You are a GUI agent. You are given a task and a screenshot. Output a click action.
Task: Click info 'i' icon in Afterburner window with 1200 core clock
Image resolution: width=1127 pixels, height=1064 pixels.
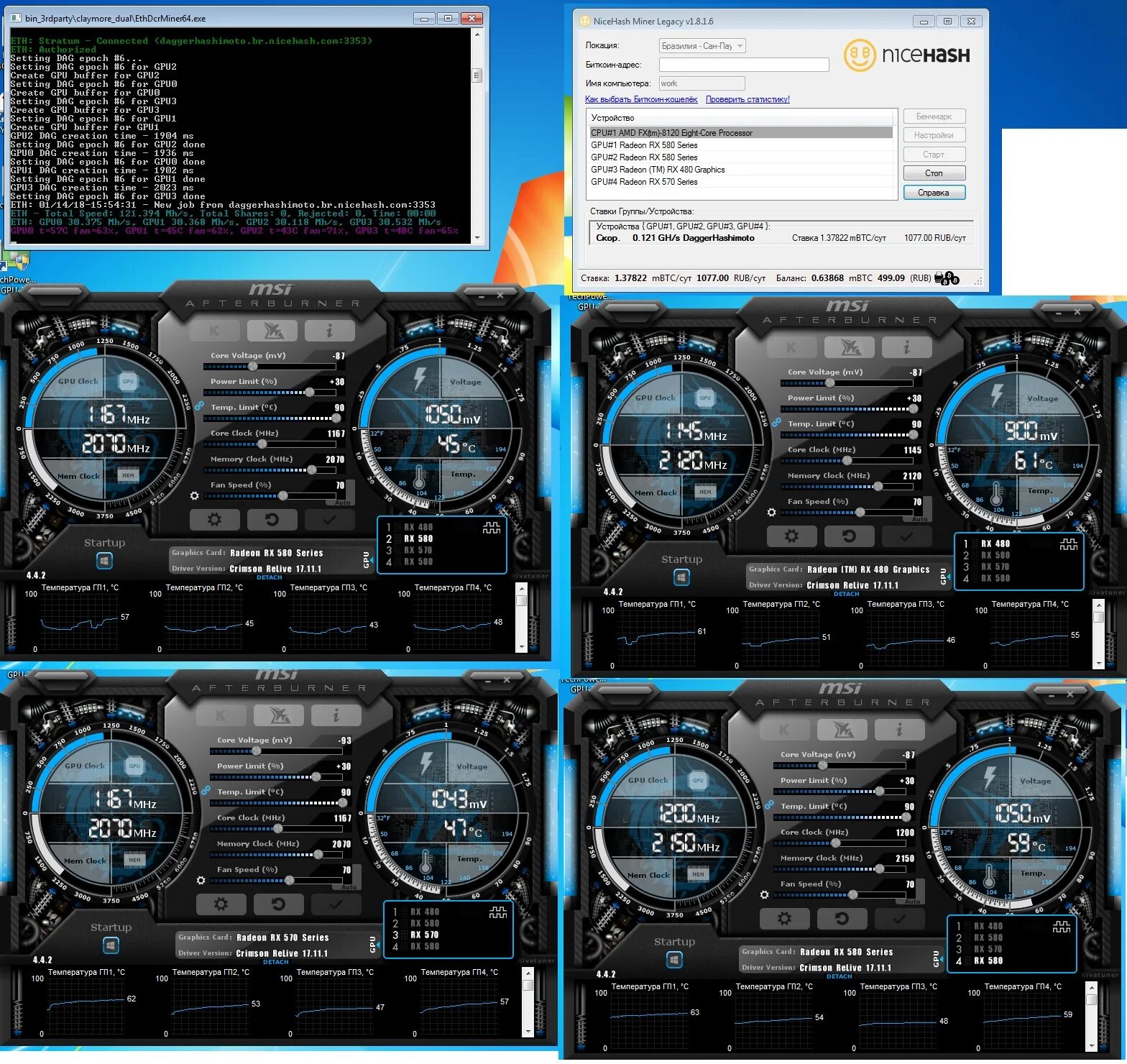click(x=899, y=730)
